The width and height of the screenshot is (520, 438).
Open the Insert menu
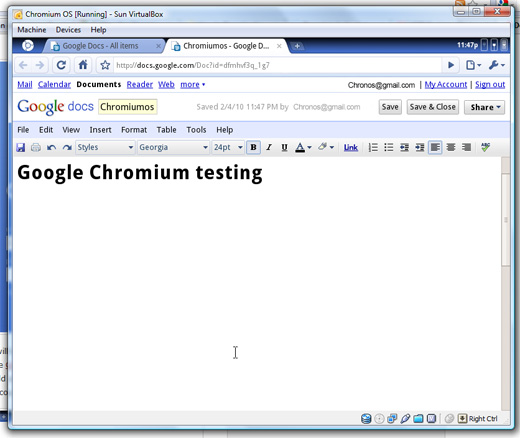pos(100,130)
